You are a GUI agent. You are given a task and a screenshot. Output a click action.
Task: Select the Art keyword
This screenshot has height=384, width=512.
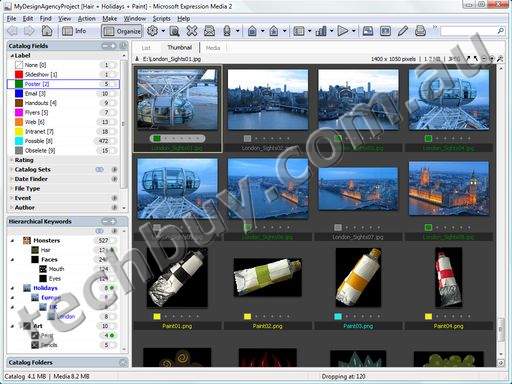coord(38,326)
